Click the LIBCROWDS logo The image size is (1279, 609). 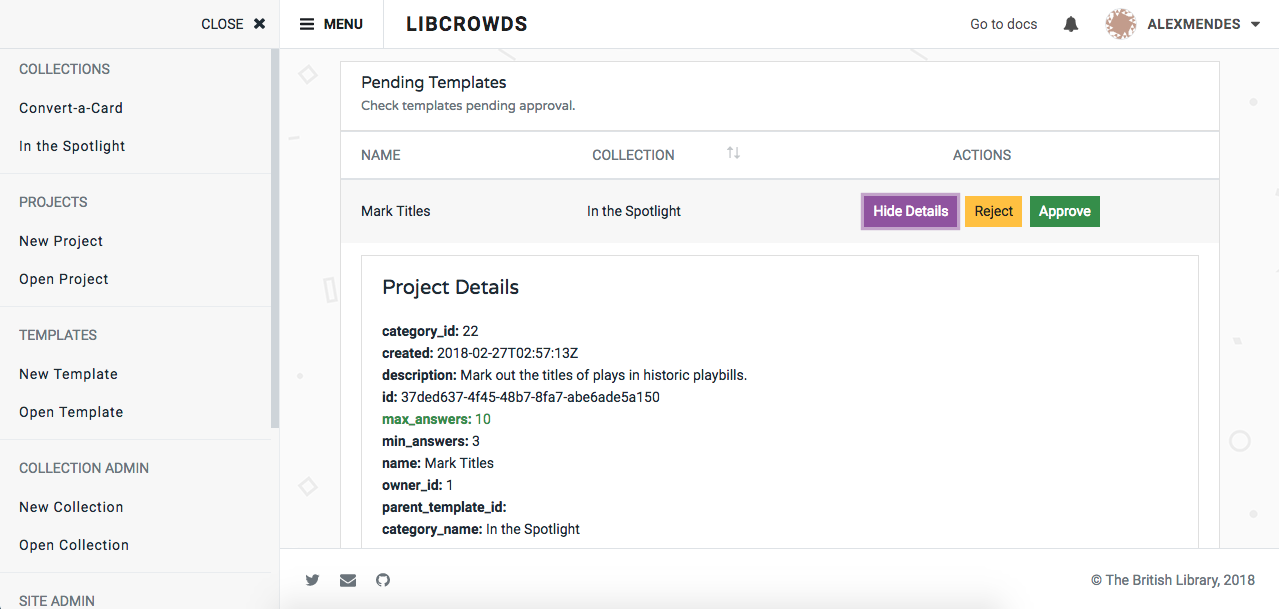(x=466, y=23)
